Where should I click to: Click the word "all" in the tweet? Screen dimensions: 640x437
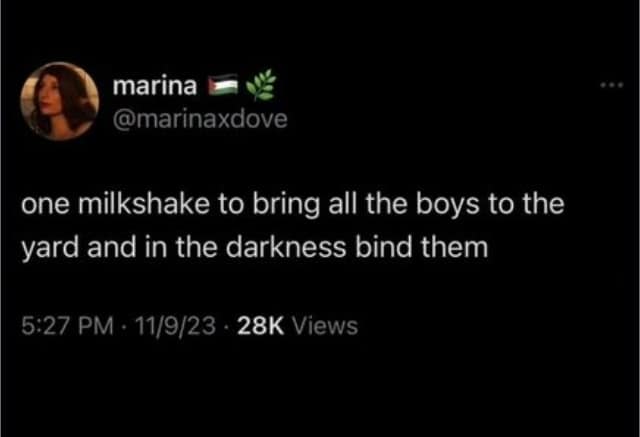[x=343, y=204]
